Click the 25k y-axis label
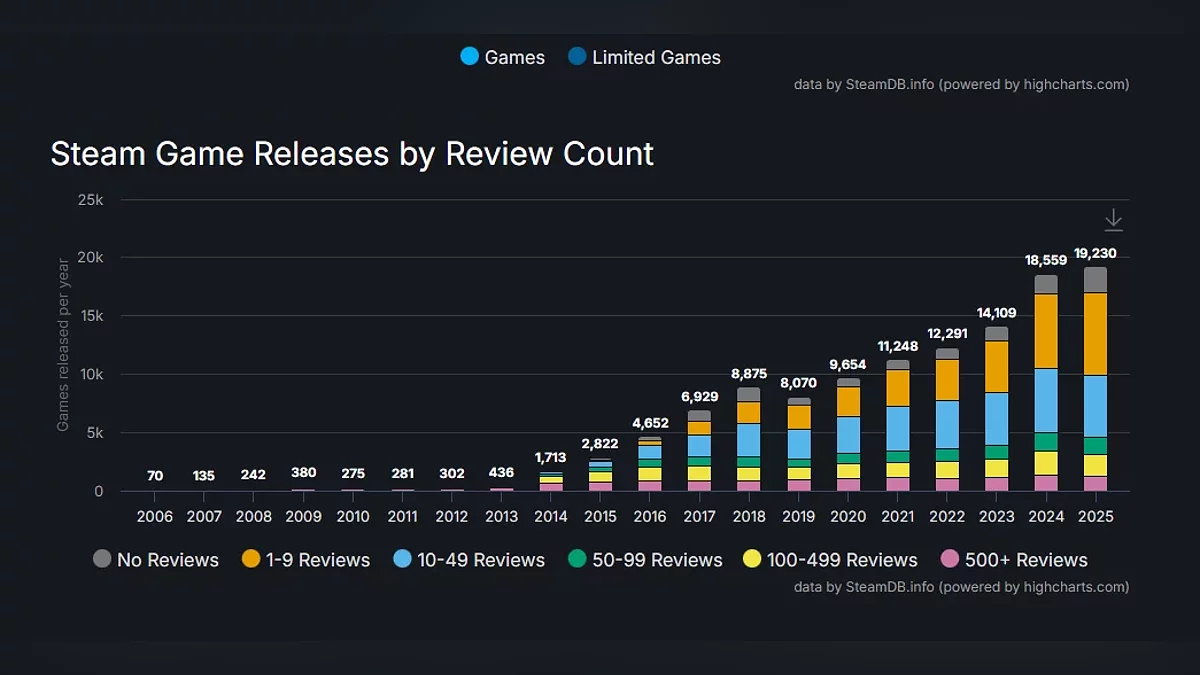This screenshot has height=675, width=1200. tap(91, 200)
